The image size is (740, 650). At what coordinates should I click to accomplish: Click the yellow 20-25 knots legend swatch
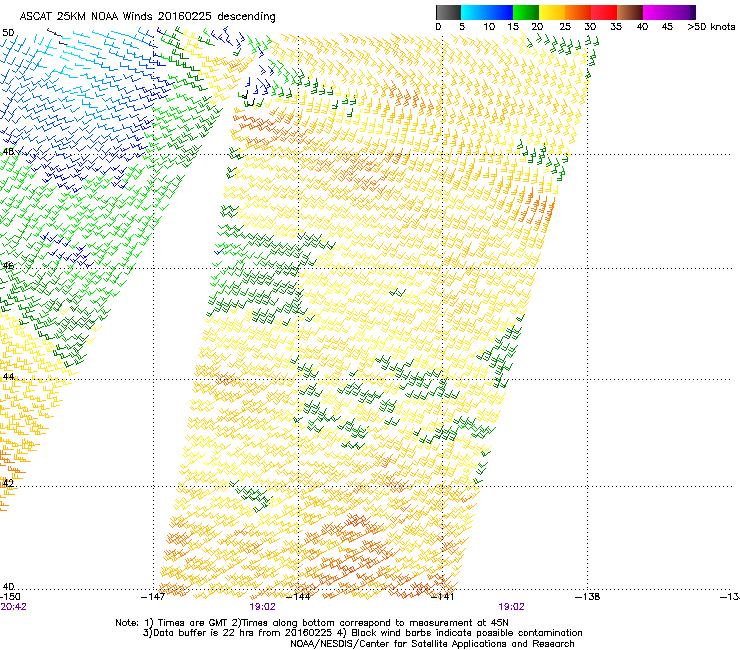pyautogui.click(x=552, y=12)
